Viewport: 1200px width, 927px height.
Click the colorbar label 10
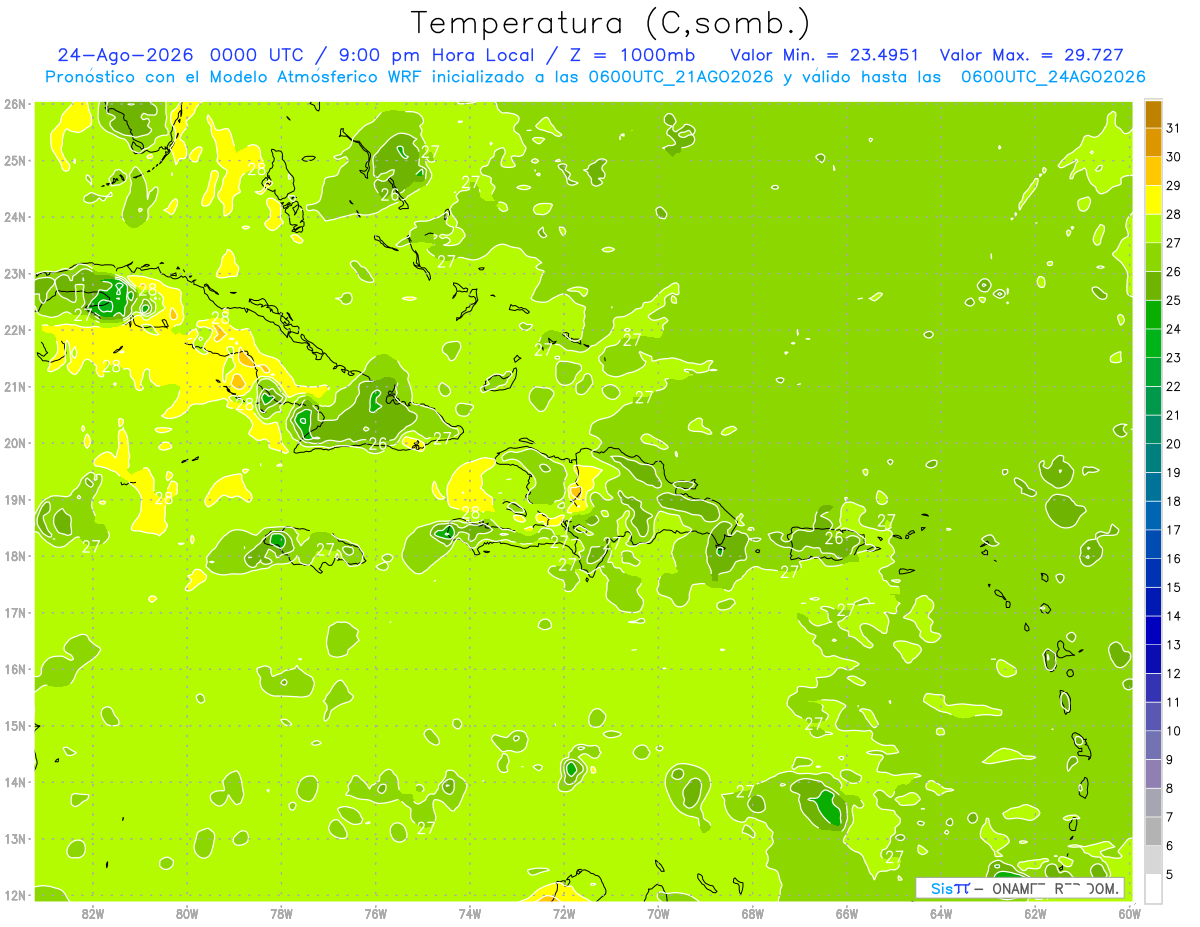(x=1173, y=731)
